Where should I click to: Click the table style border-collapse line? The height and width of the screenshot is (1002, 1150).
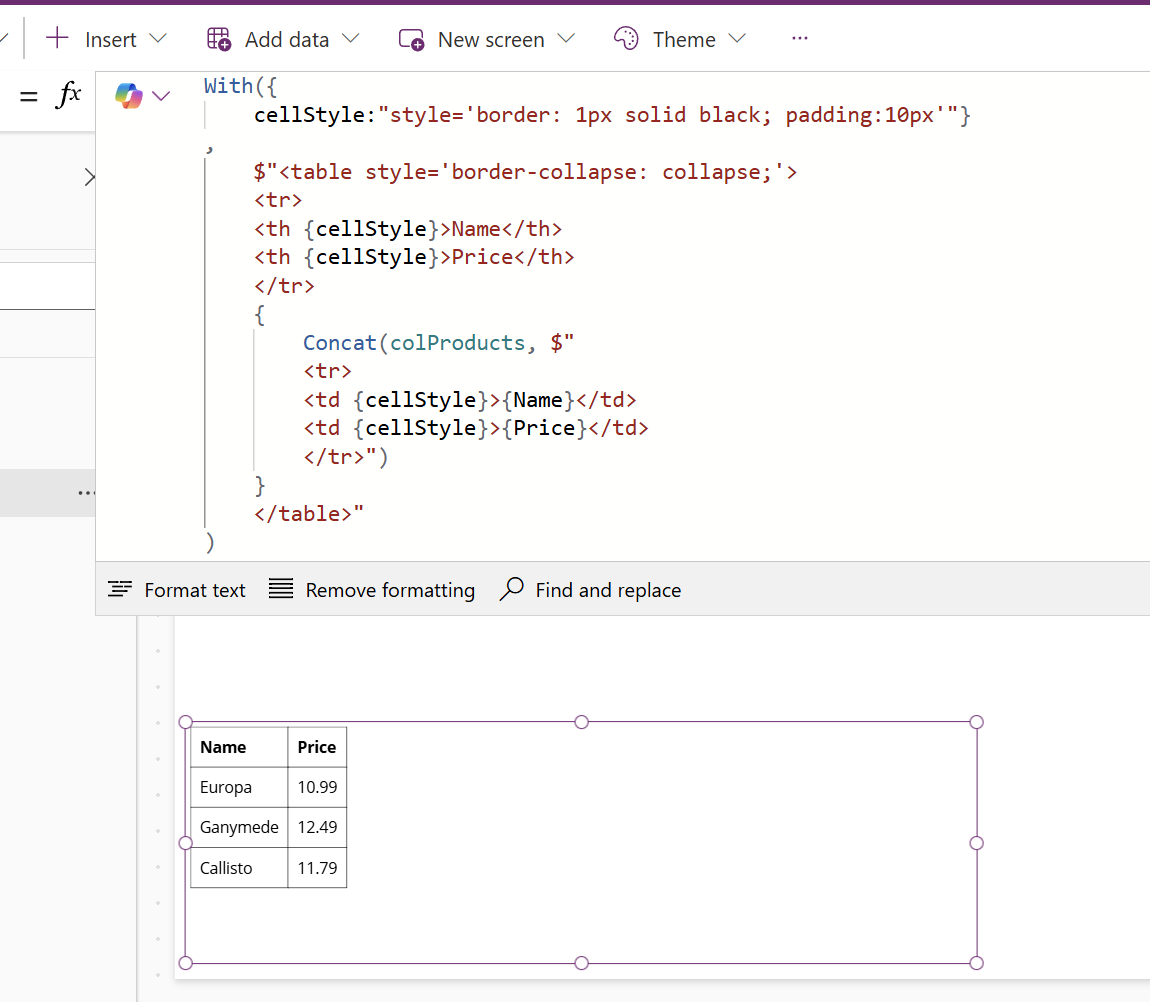tap(525, 172)
